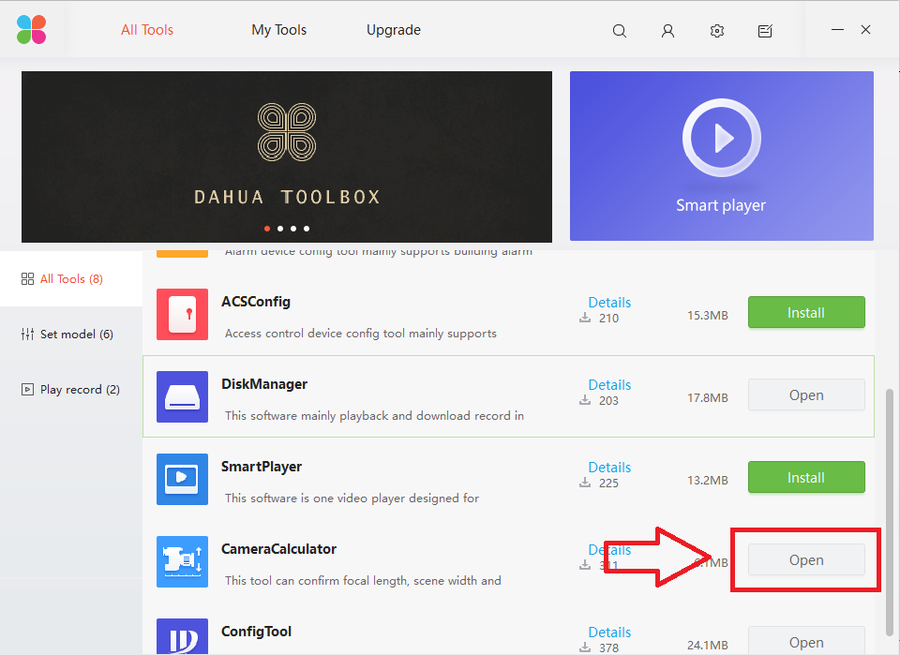Select the SmartPlayer app icon
Image resolution: width=900 pixels, height=655 pixels.
coord(182,479)
